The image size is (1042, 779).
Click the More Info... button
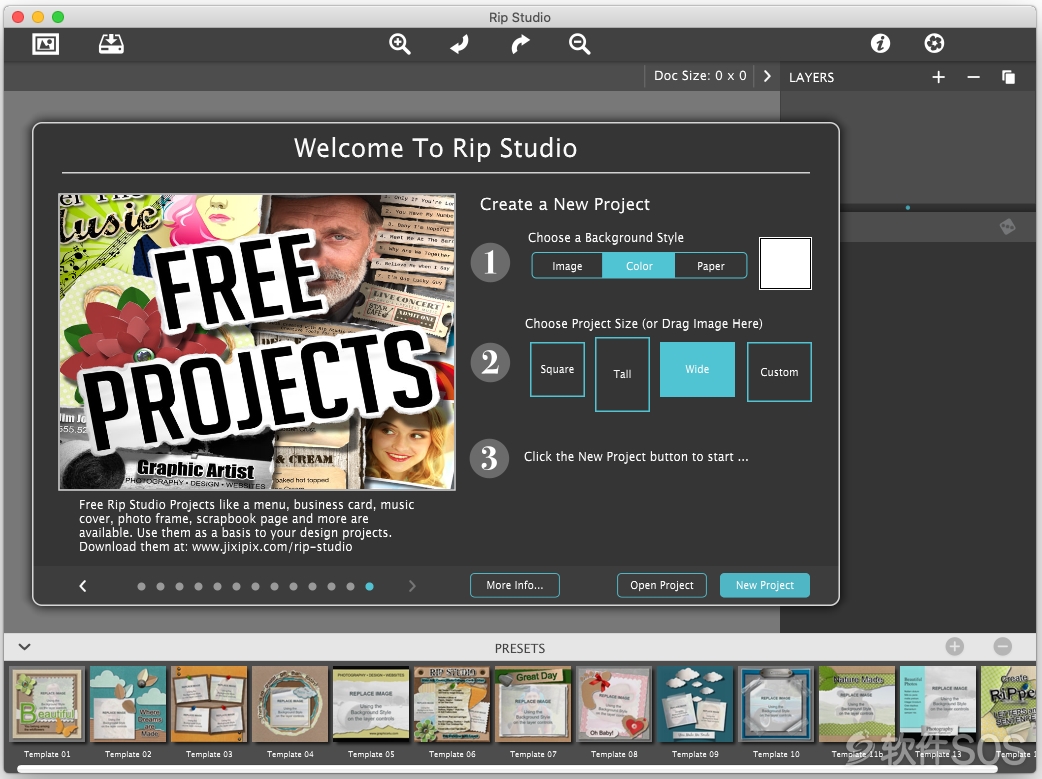pyautogui.click(x=514, y=586)
